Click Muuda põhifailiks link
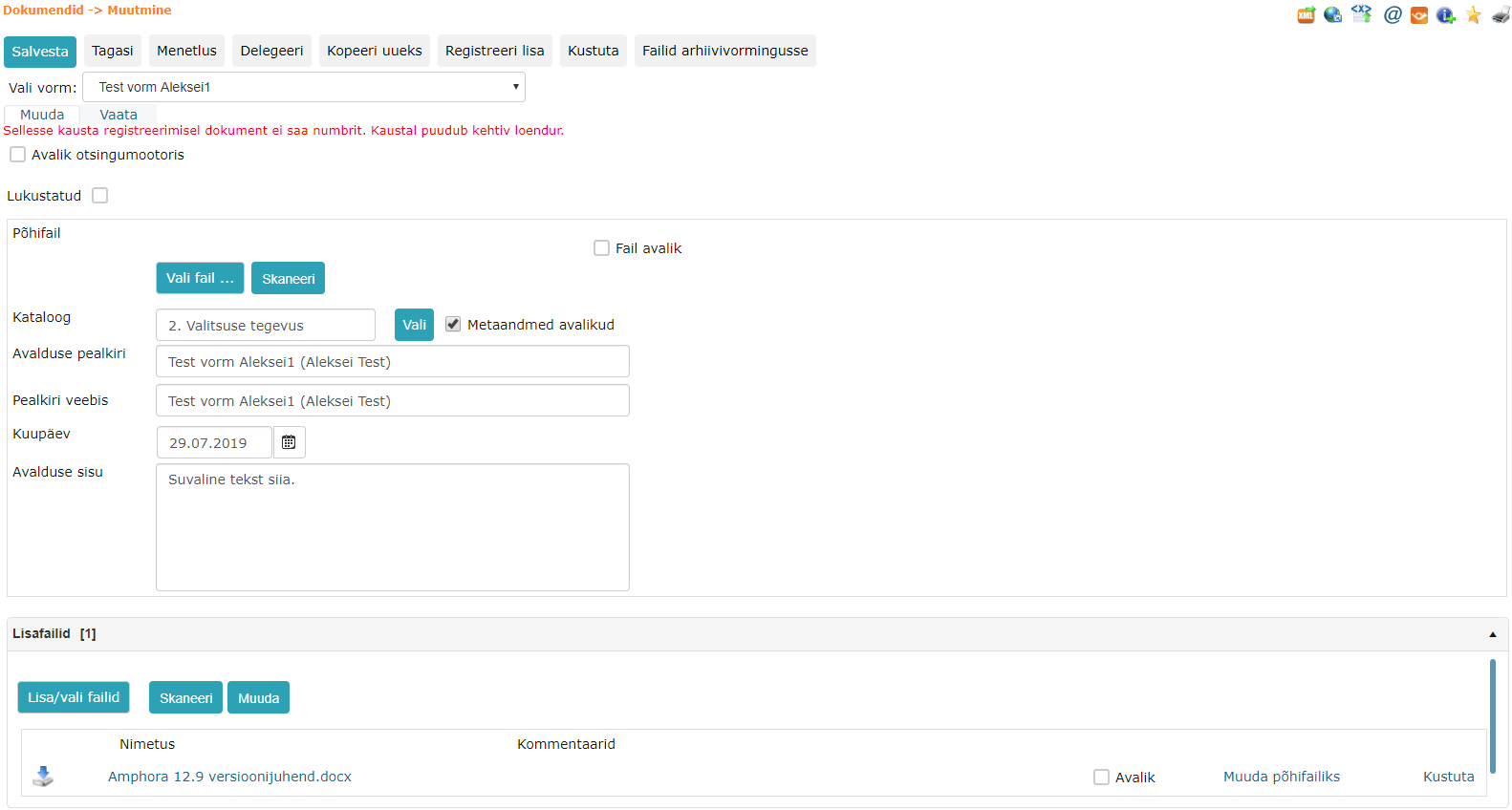 [x=1281, y=777]
